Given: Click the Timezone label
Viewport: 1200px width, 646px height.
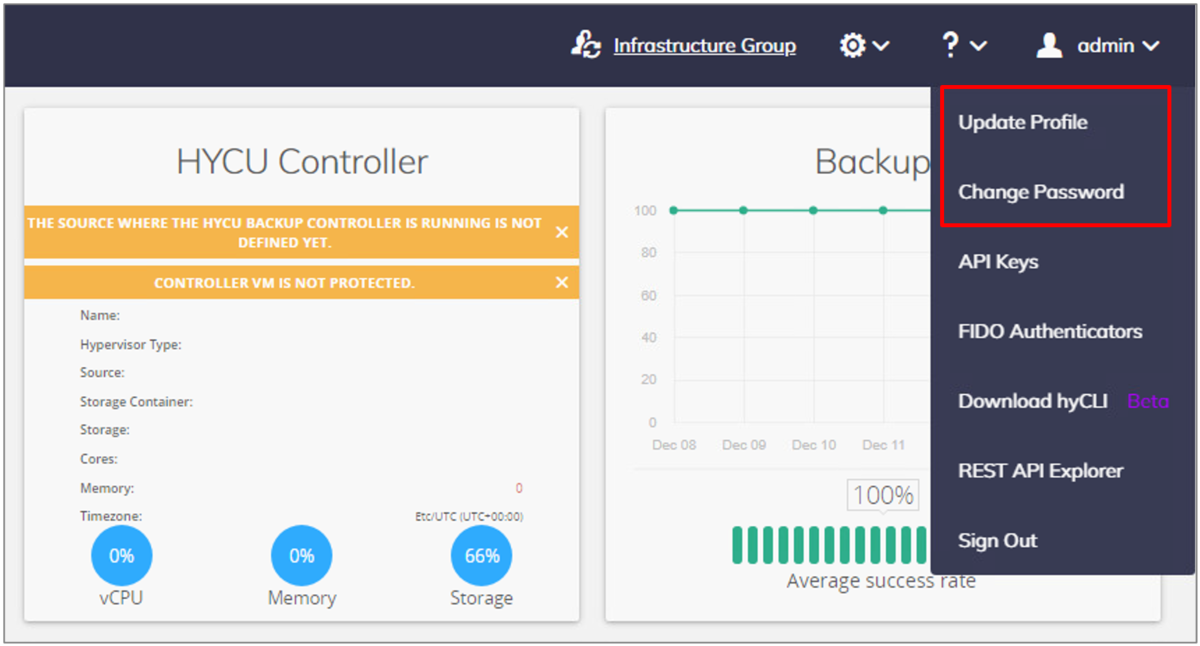Looking at the screenshot, I should point(111,516).
